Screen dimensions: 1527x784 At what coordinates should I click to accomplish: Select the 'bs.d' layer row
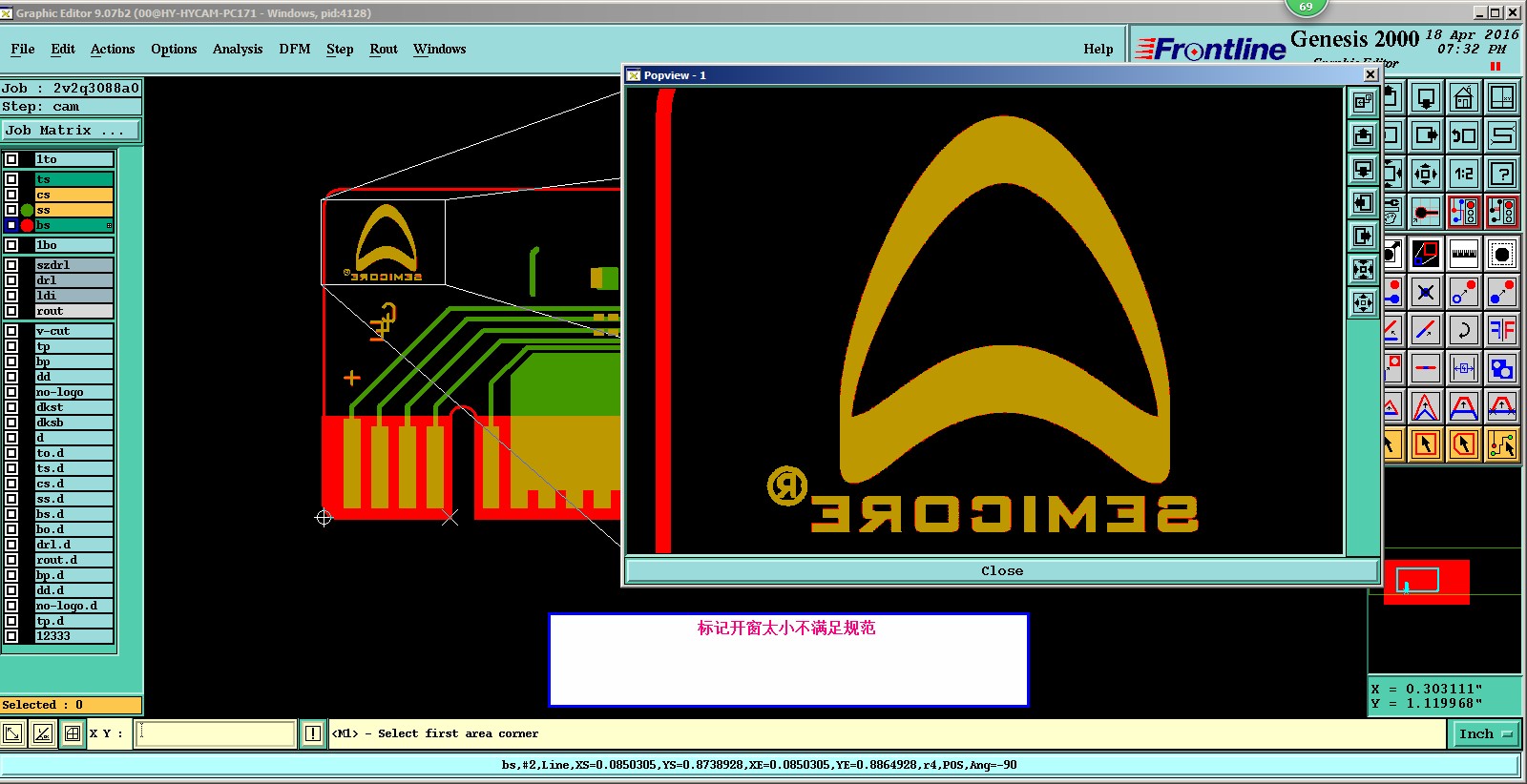click(74, 514)
